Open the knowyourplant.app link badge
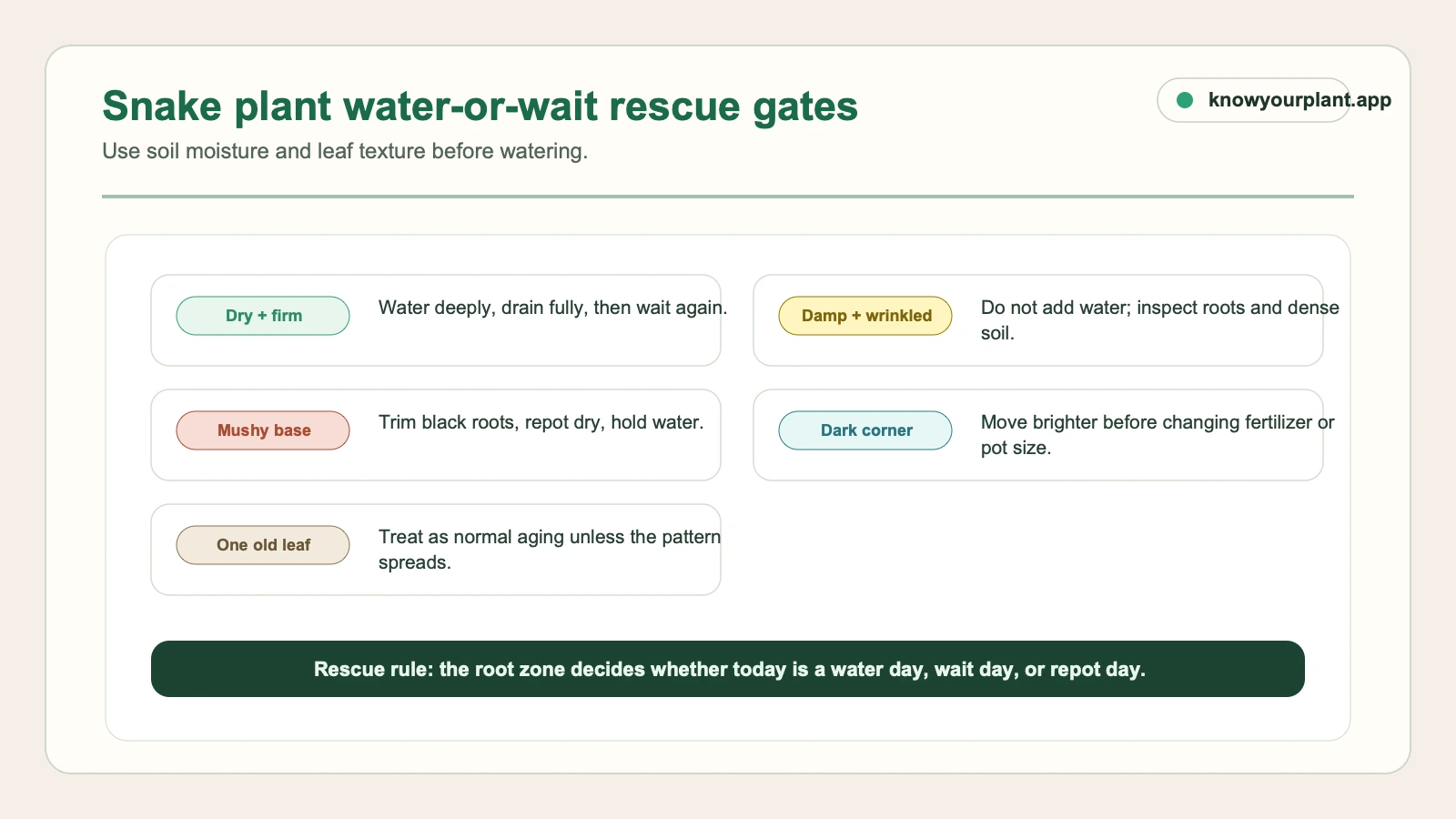1456x819 pixels. click(x=1254, y=100)
